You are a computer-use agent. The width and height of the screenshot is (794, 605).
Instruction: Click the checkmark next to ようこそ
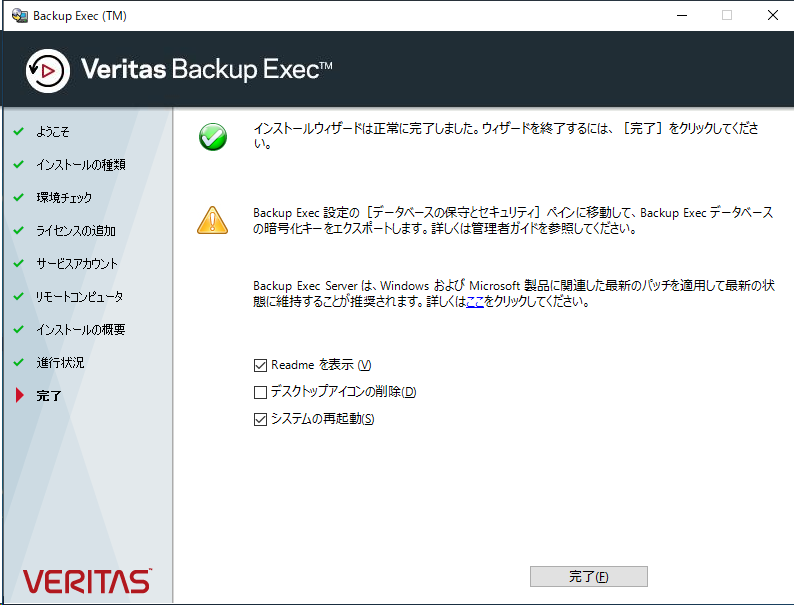(x=19, y=132)
